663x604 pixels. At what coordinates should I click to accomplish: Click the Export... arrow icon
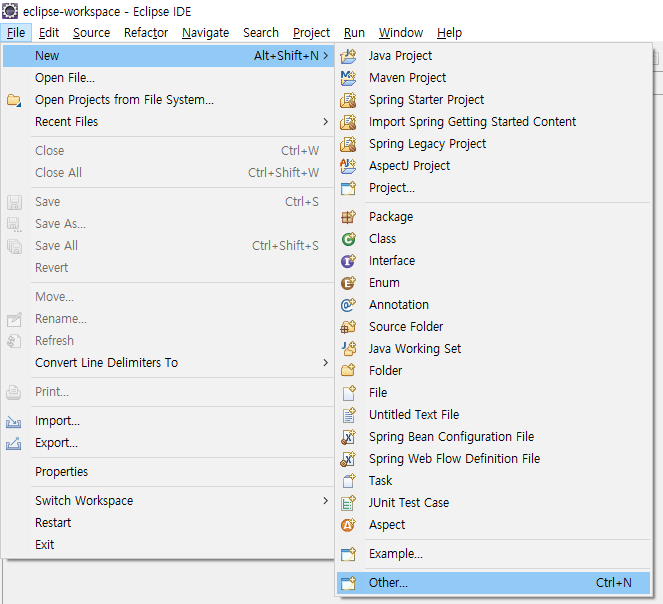(14, 443)
